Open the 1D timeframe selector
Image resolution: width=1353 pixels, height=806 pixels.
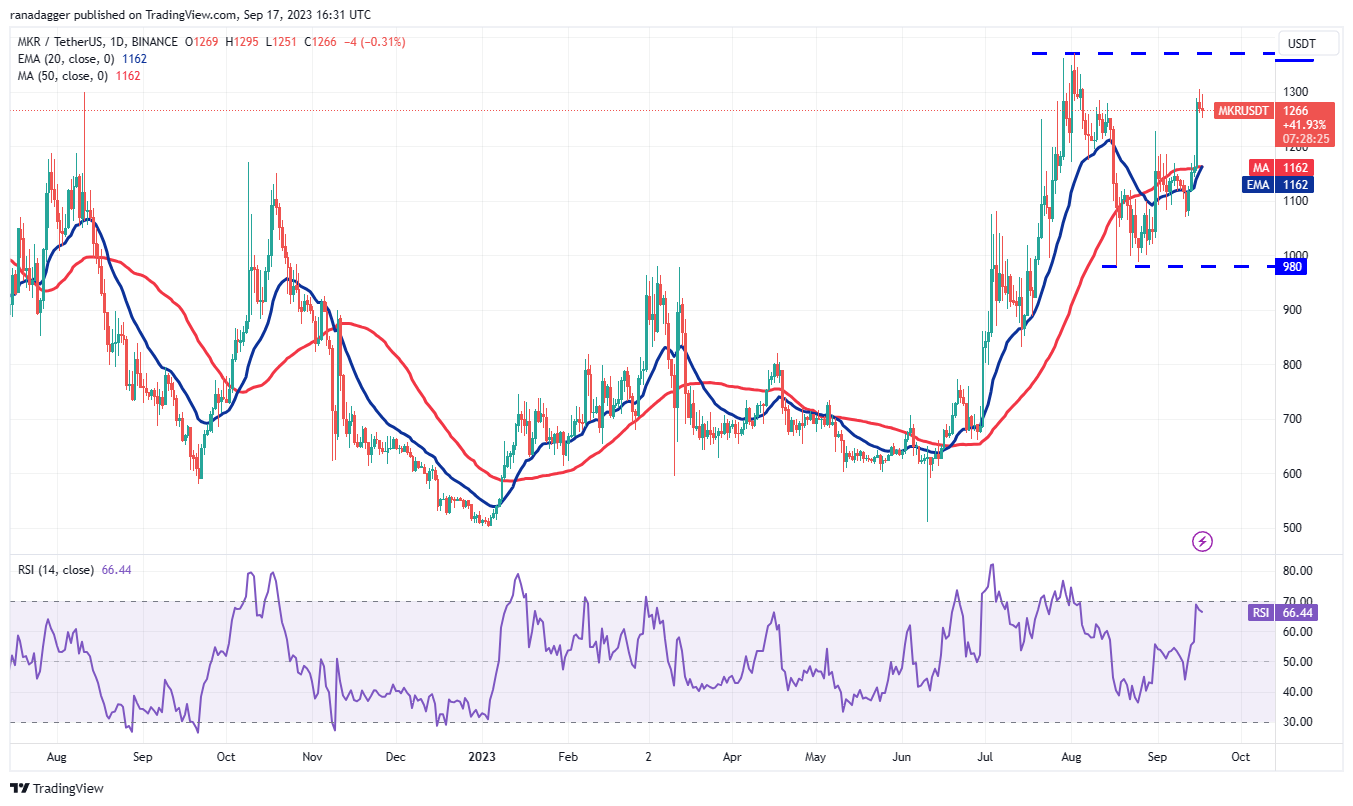118,42
